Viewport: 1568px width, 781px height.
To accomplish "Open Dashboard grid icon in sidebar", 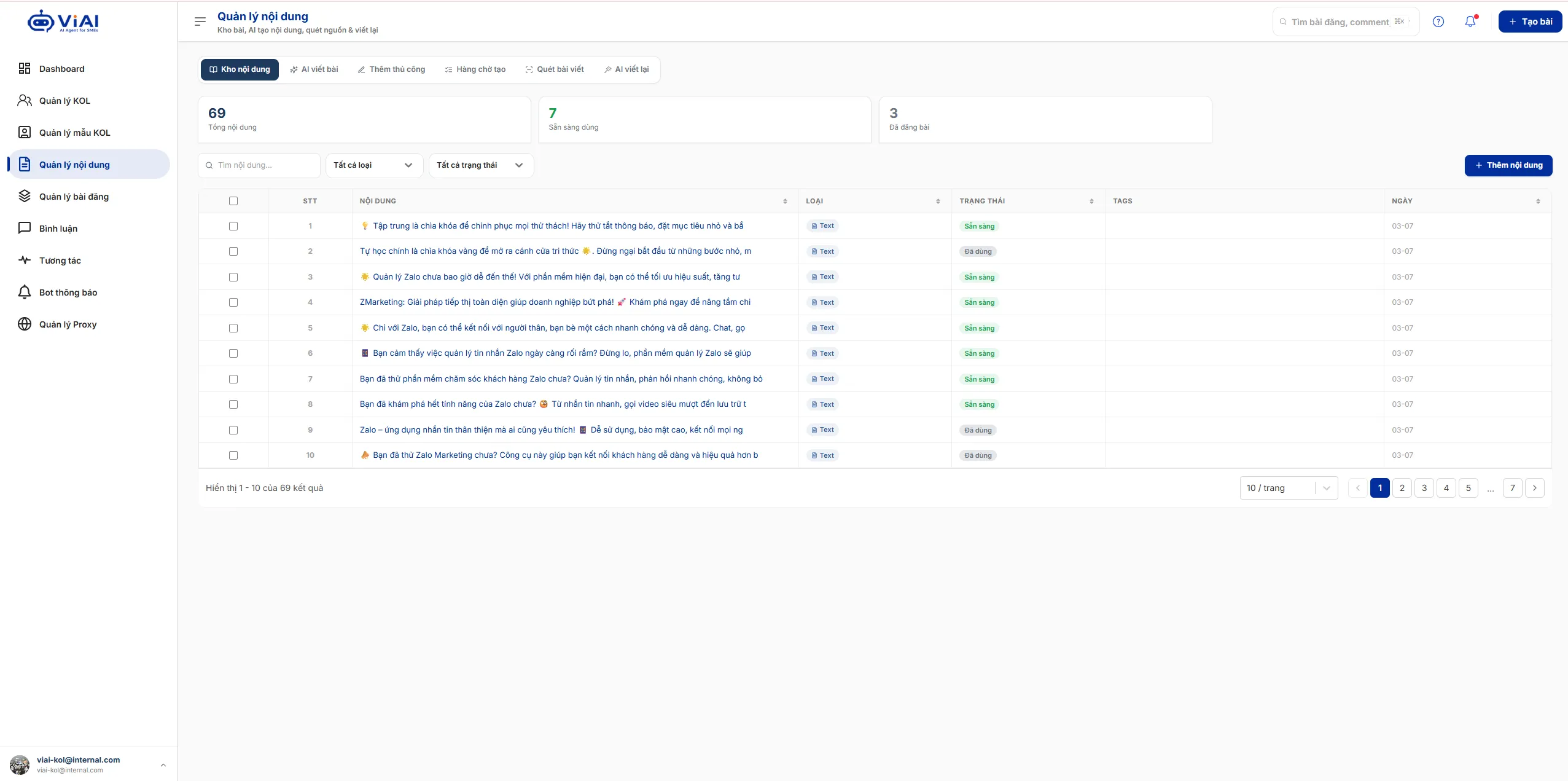I will point(25,68).
